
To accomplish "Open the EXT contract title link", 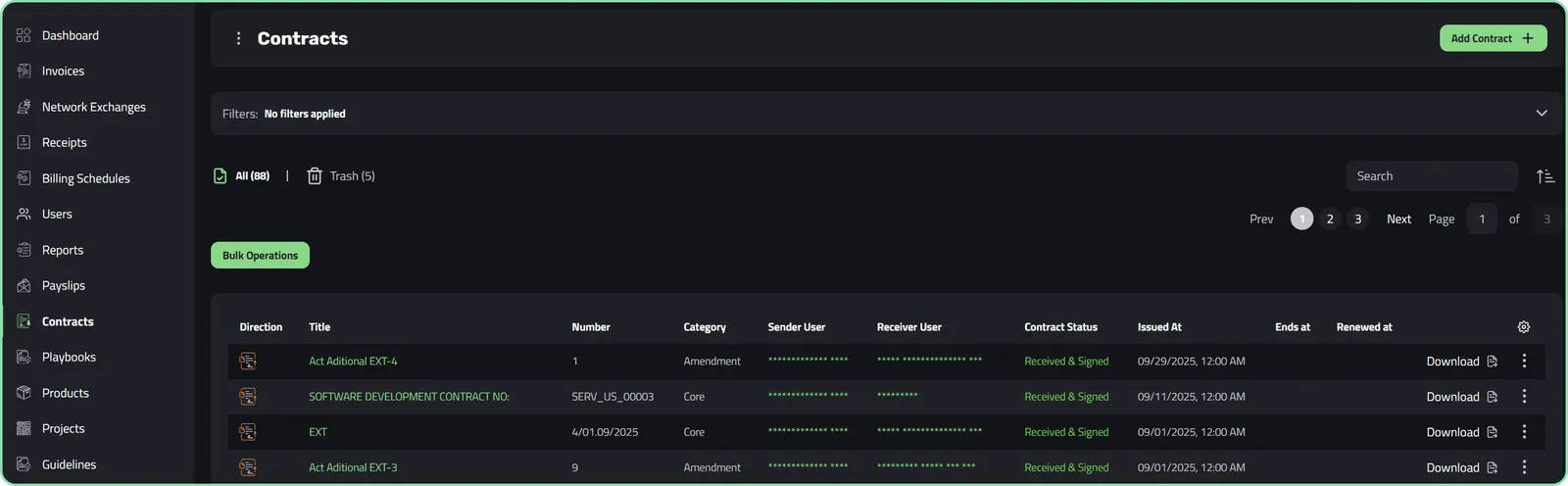I will click(x=318, y=432).
